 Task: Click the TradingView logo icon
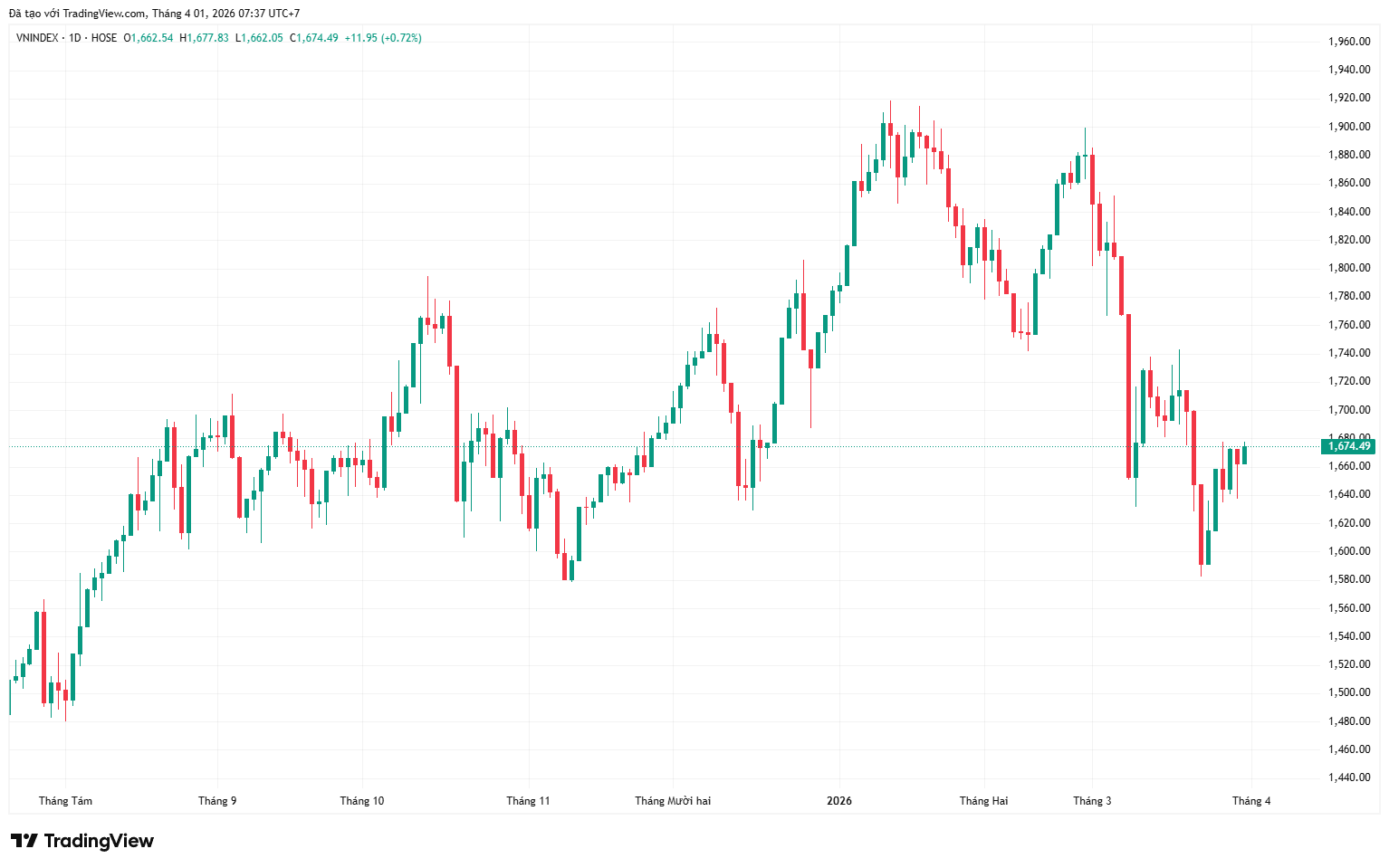[x=24, y=841]
